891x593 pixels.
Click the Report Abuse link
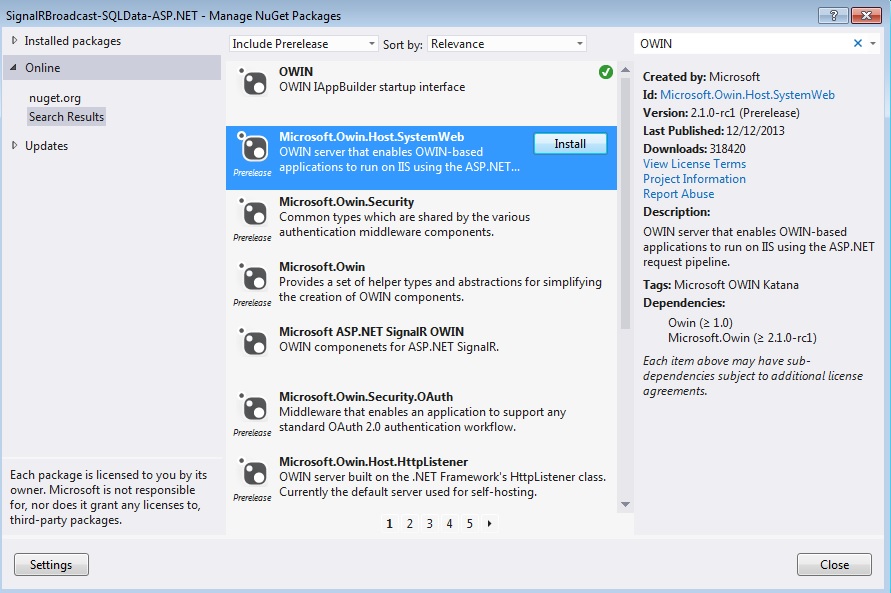coord(678,194)
